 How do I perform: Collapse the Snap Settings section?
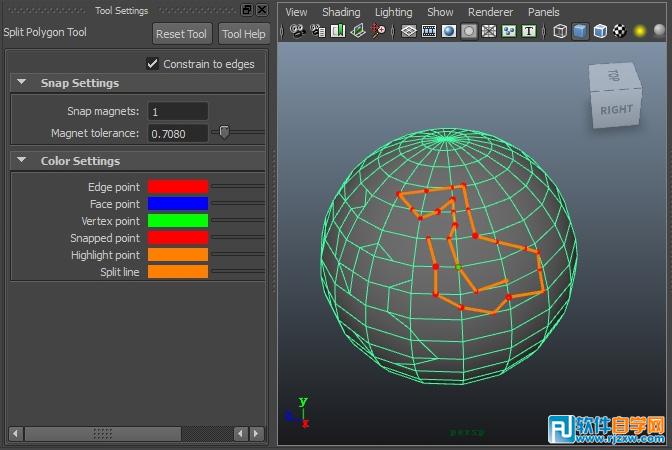[22, 83]
